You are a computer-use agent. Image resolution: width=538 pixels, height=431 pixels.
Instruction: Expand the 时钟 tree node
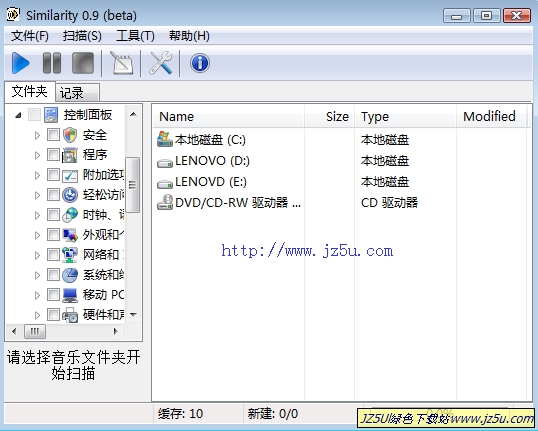(x=37, y=215)
